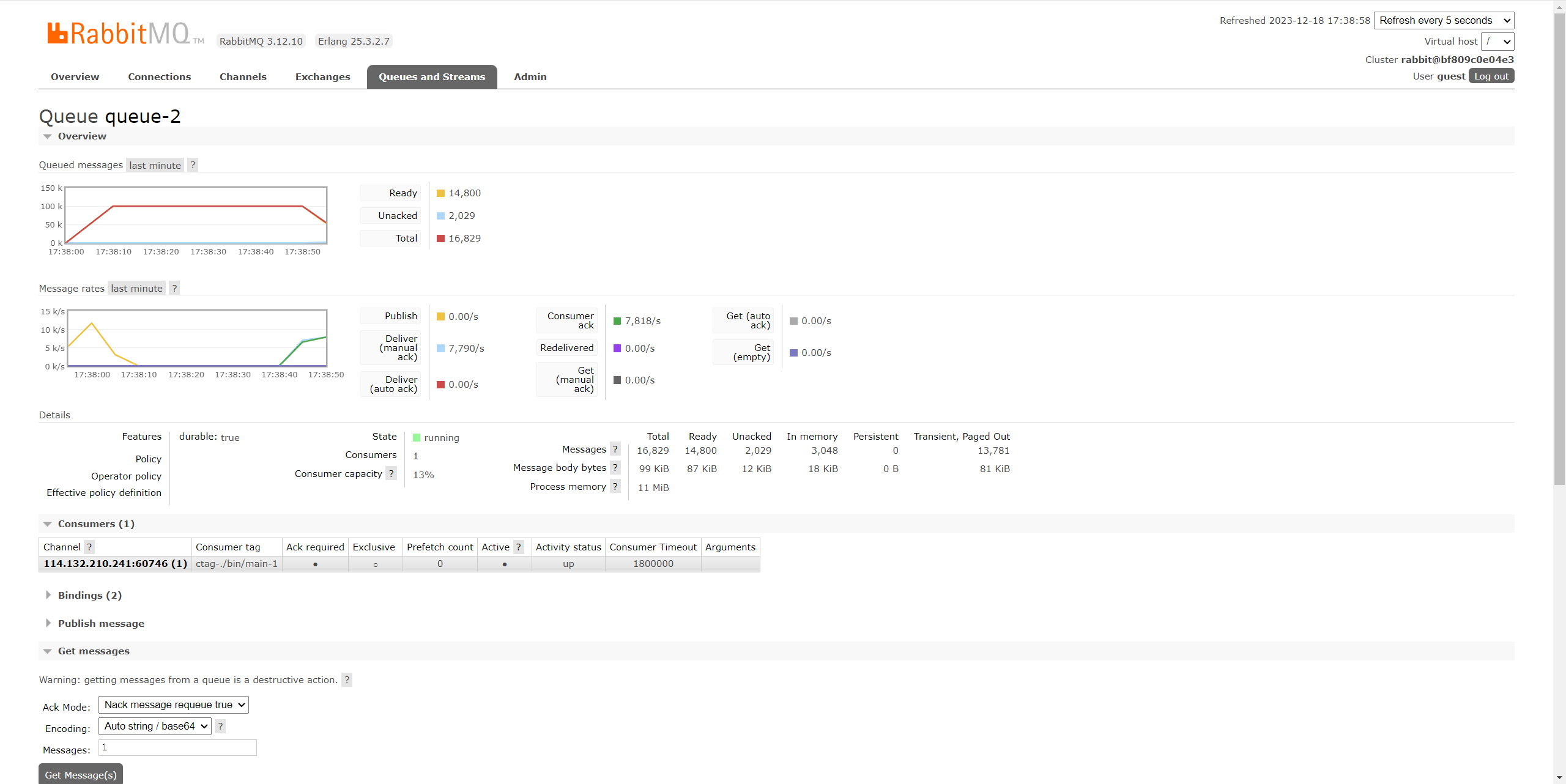Expand the Bindings (2) section
Image resolution: width=1566 pixels, height=784 pixels.
point(89,595)
